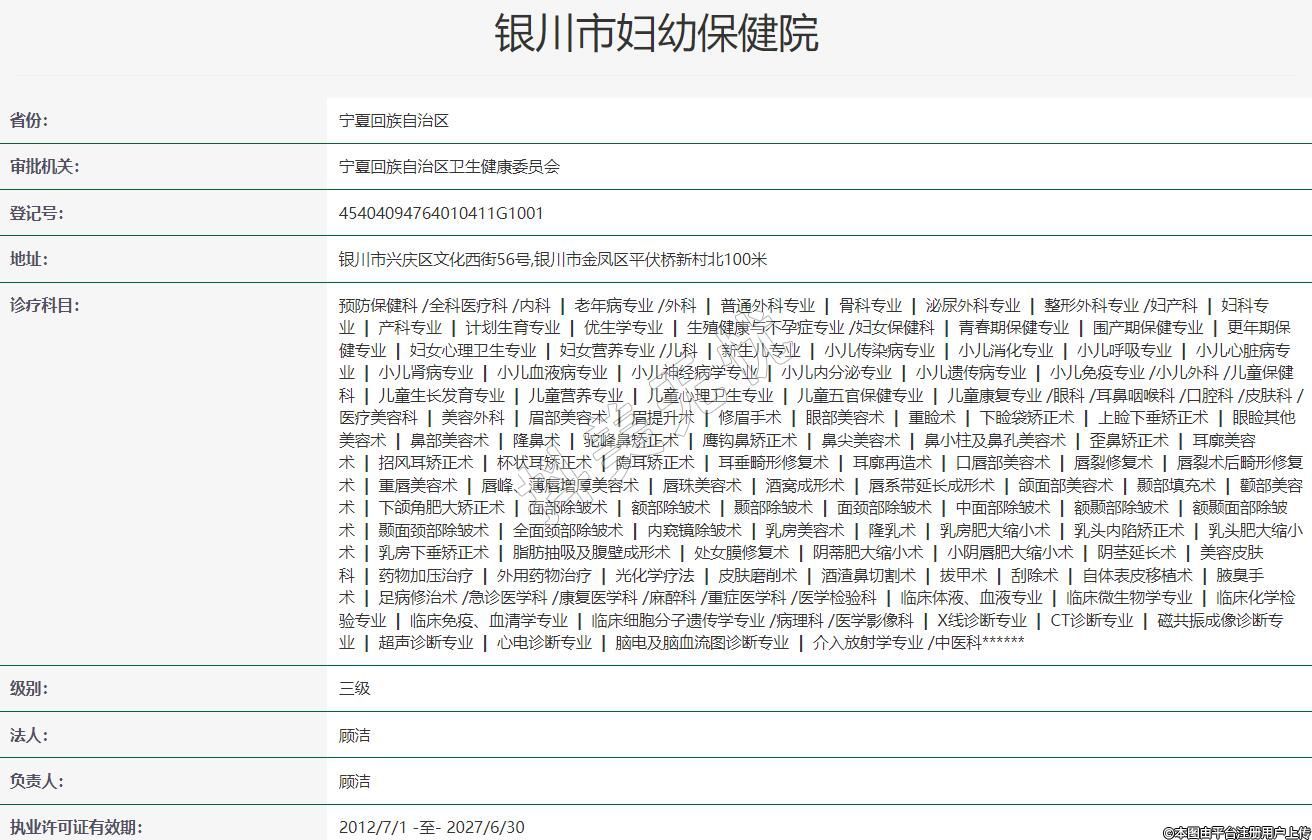This screenshot has height=840, width=1312.
Task: Click the province value 宁夏回族自治区
Action: point(394,121)
